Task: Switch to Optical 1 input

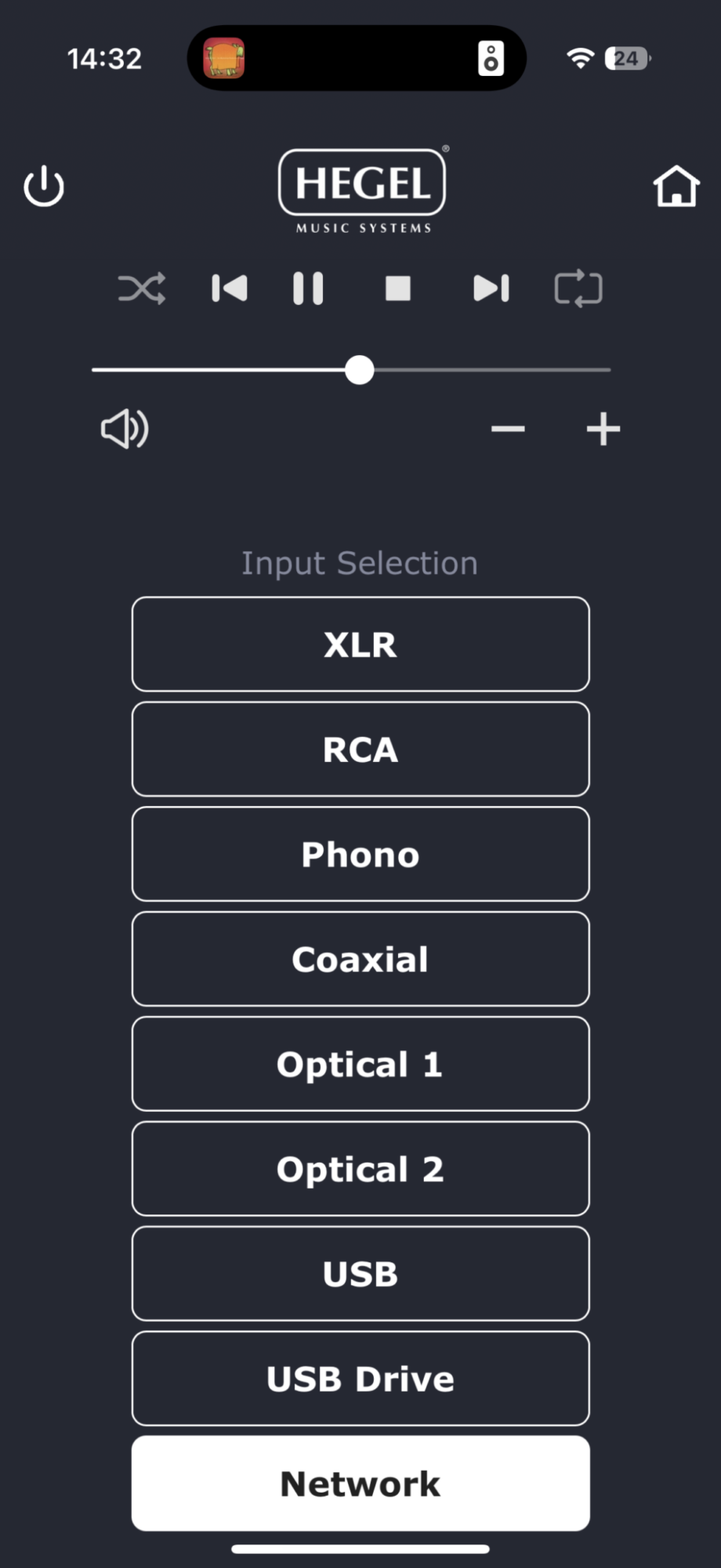Action: point(360,1065)
